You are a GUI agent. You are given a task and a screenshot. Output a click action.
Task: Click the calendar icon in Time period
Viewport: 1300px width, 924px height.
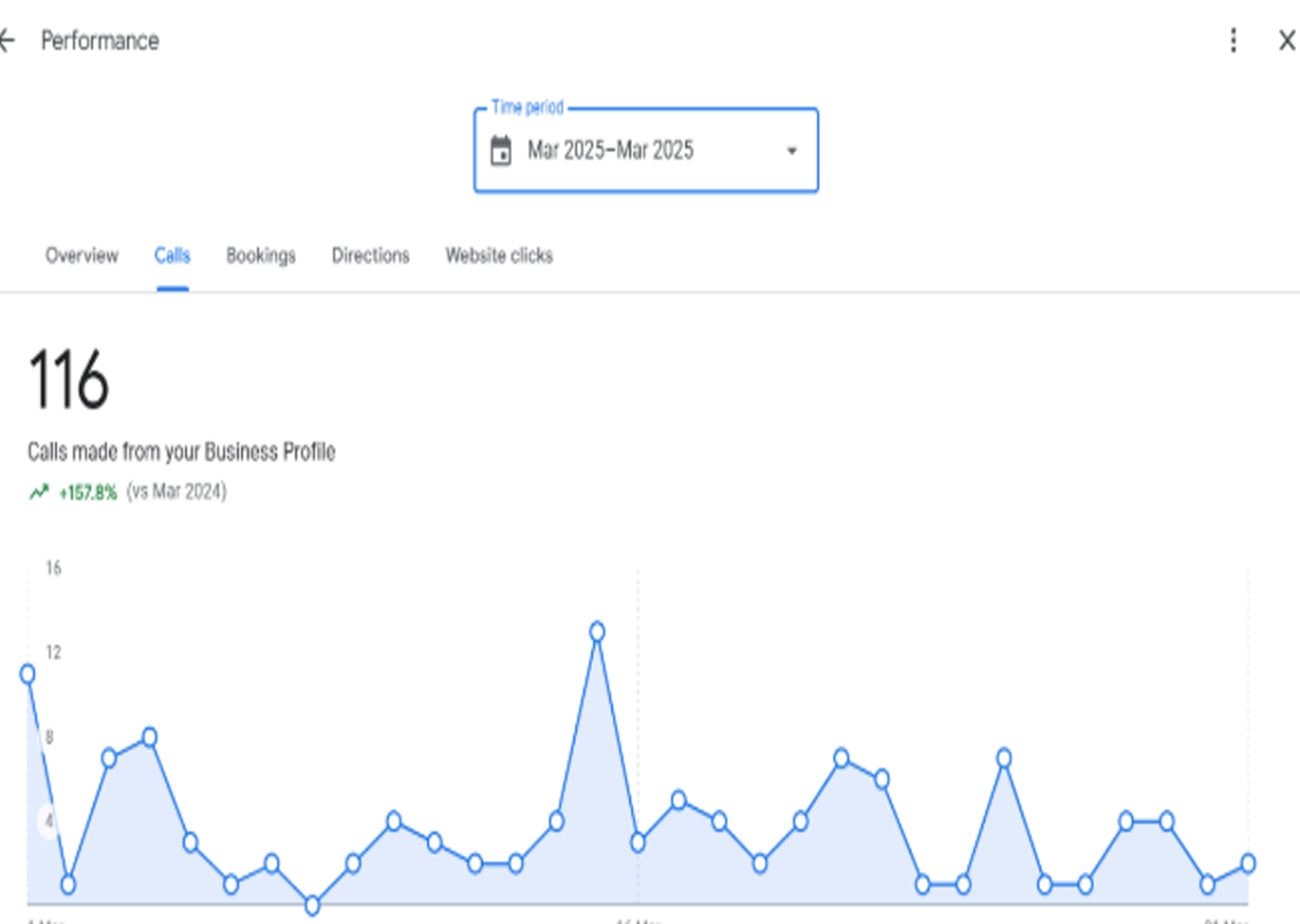(501, 151)
